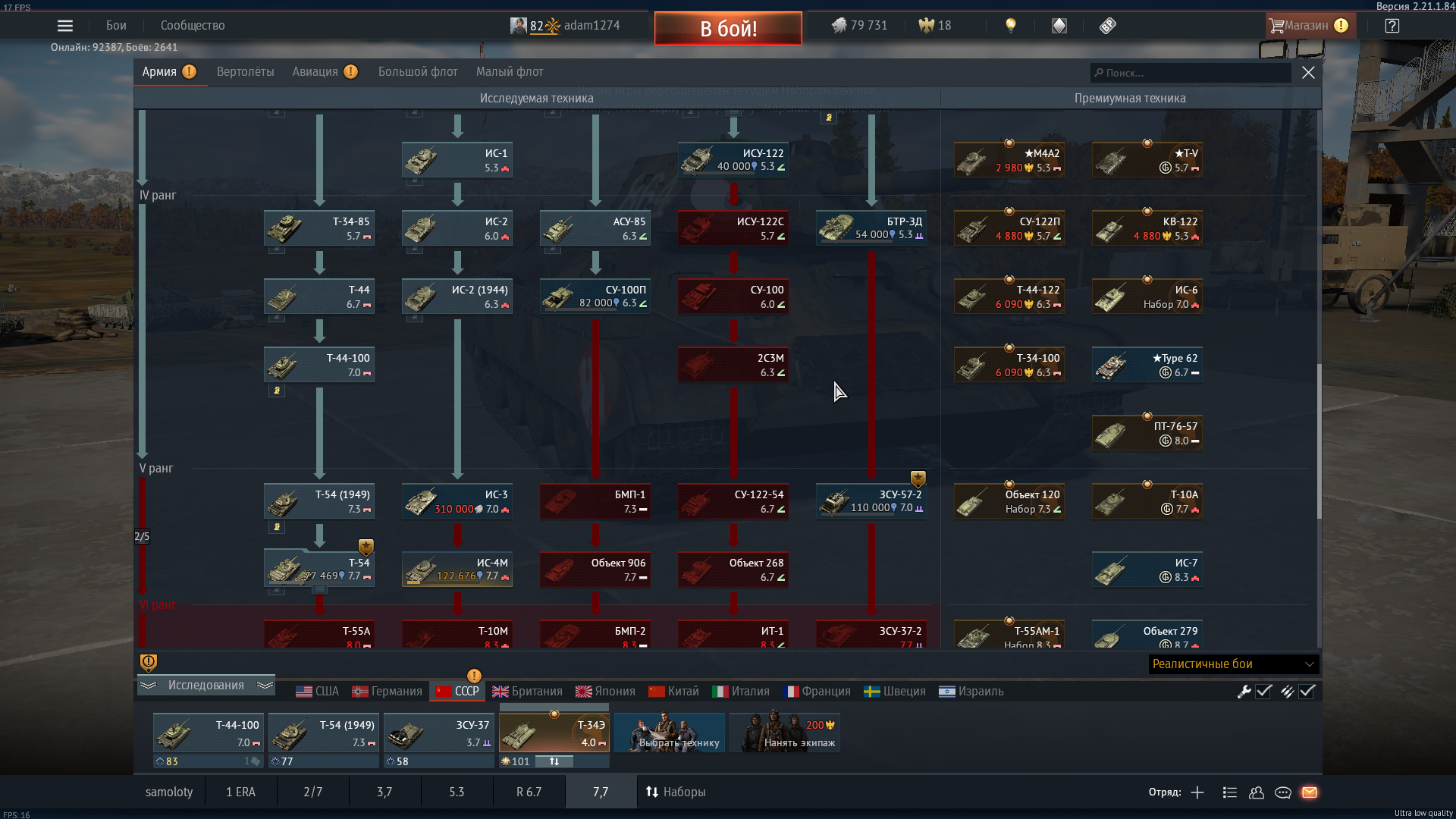The width and height of the screenshot is (1456, 819).
Task: Click the research tree vertical scrollbar
Action: [1319, 441]
